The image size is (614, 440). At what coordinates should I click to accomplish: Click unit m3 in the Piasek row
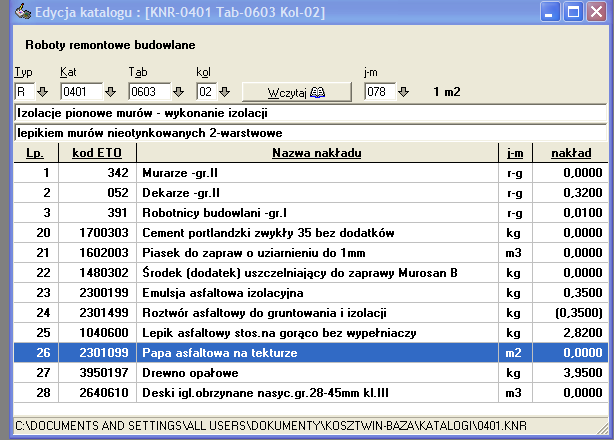(x=513, y=253)
